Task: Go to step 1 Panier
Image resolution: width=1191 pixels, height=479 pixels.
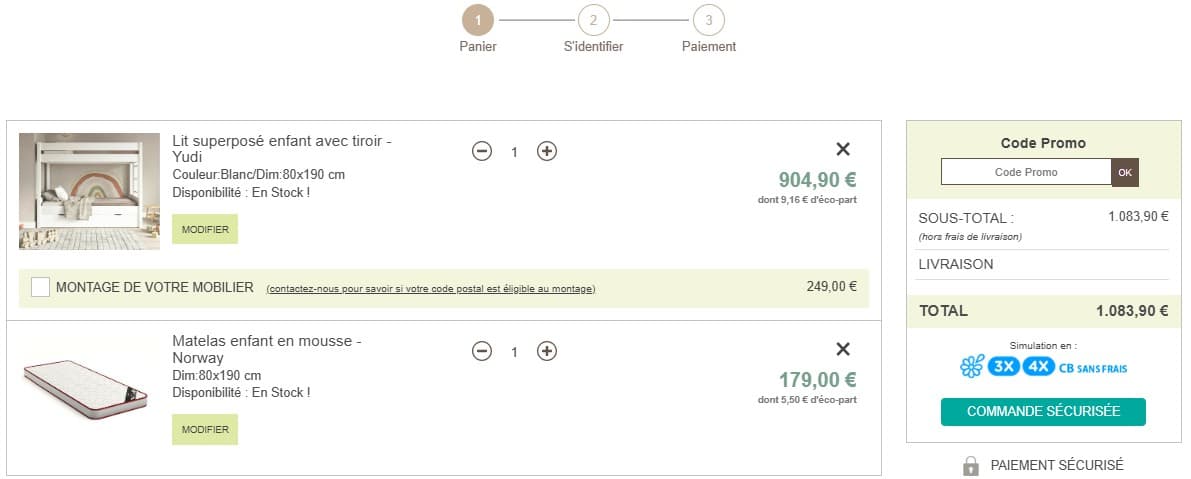Action: pos(478,20)
